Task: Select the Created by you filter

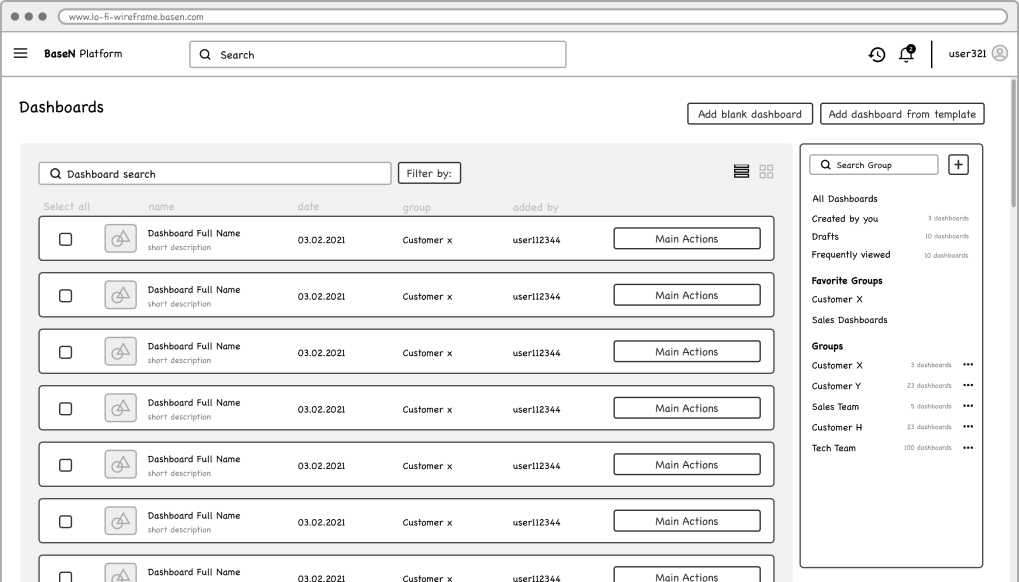Action: pyautogui.click(x=845, y=219)
